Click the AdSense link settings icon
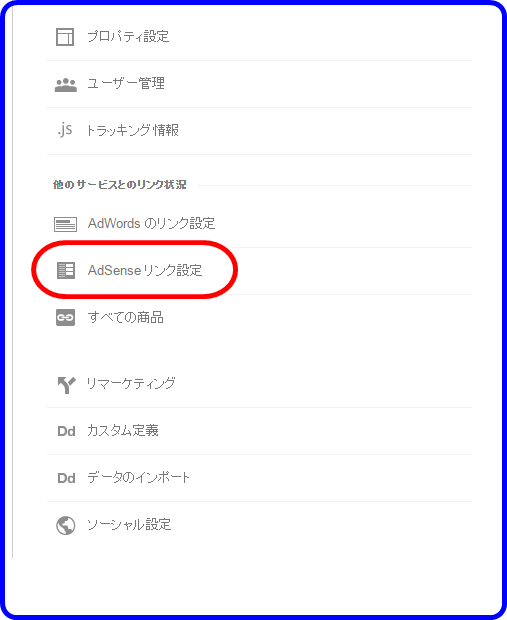The height and width of the screenshot is (620, 507). point(66,270)
